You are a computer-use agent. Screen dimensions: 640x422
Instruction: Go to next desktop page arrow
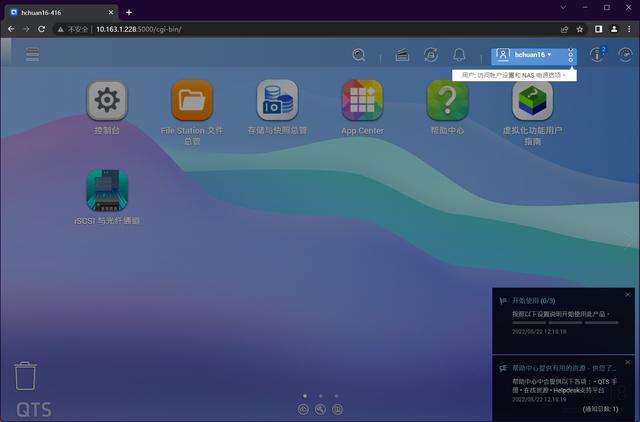pyautogui.click(x=630, y=240)
